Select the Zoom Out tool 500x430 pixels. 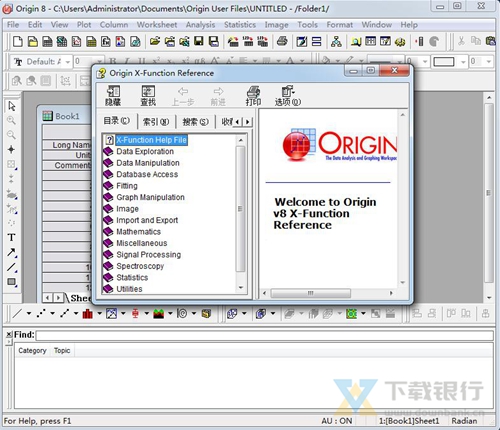12,135
